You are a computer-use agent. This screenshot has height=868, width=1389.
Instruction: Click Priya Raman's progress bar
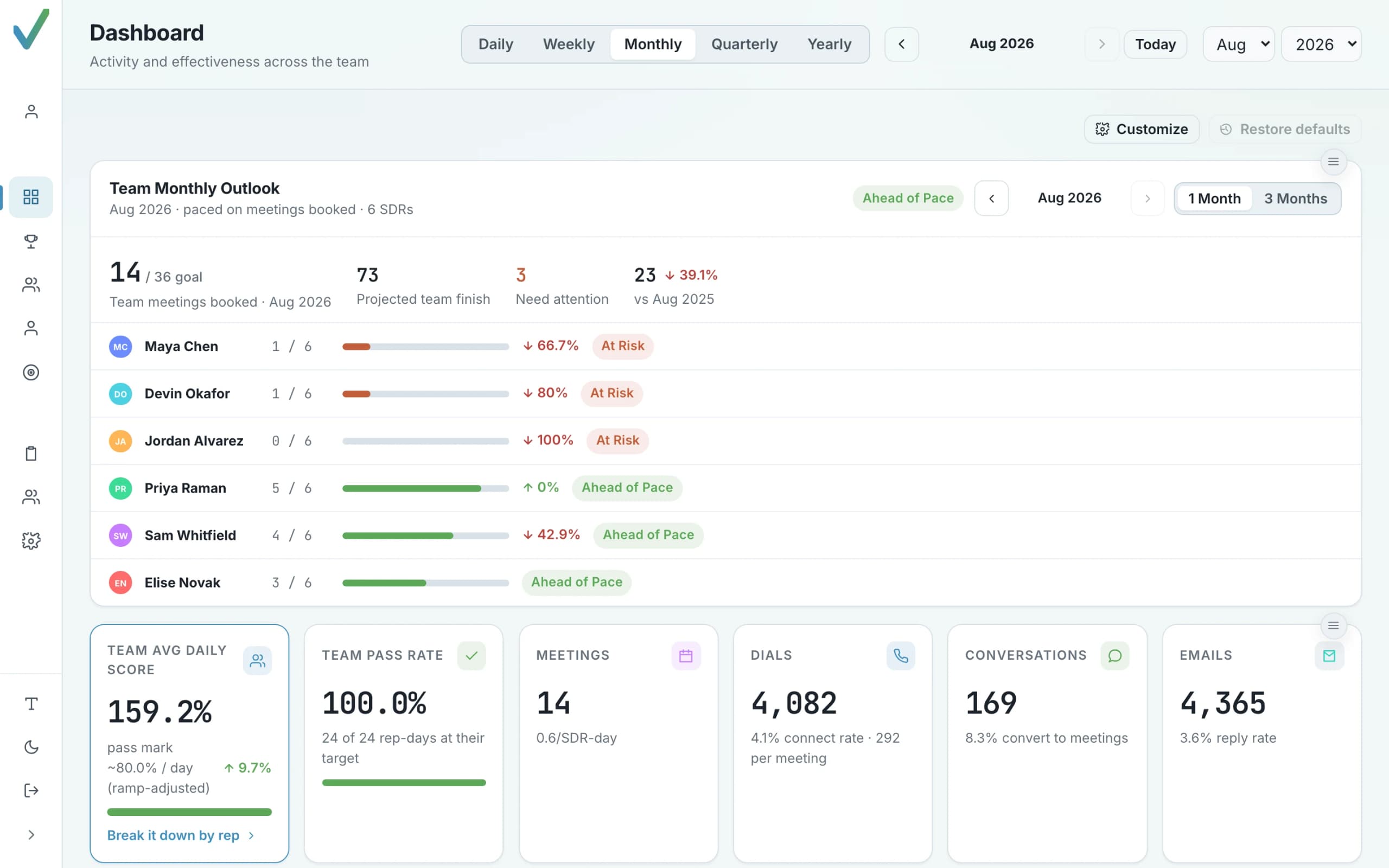(x=425, y=489)
